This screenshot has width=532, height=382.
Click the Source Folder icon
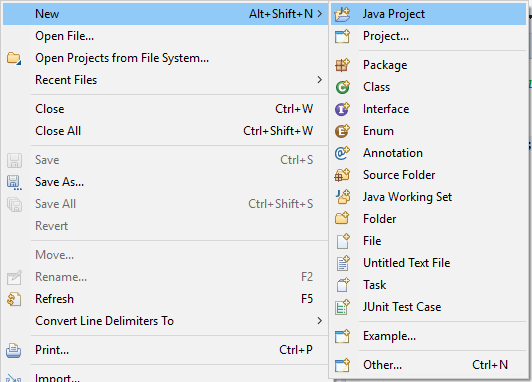point(342,175)
